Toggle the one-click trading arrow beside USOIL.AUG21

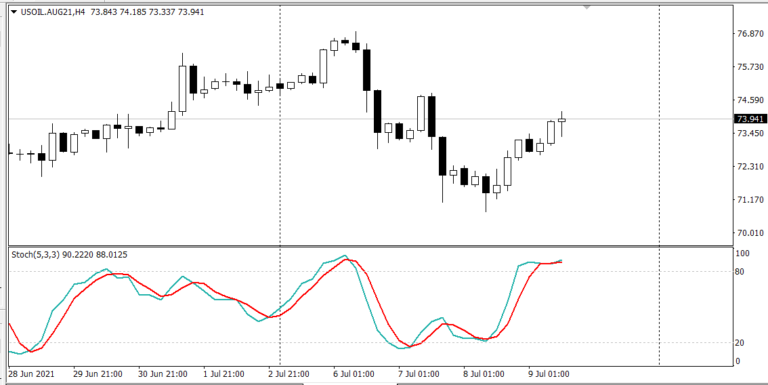click(x=14, y=12)
